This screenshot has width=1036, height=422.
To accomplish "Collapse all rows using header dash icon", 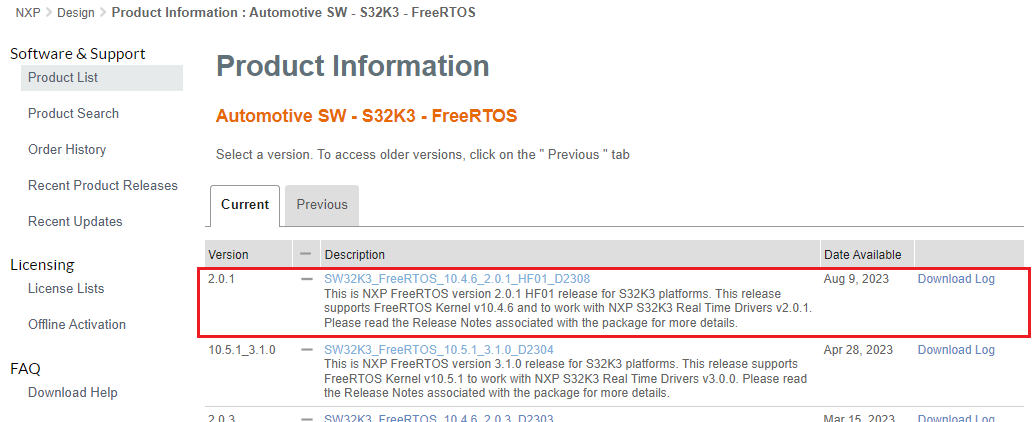I will point(306,254).
